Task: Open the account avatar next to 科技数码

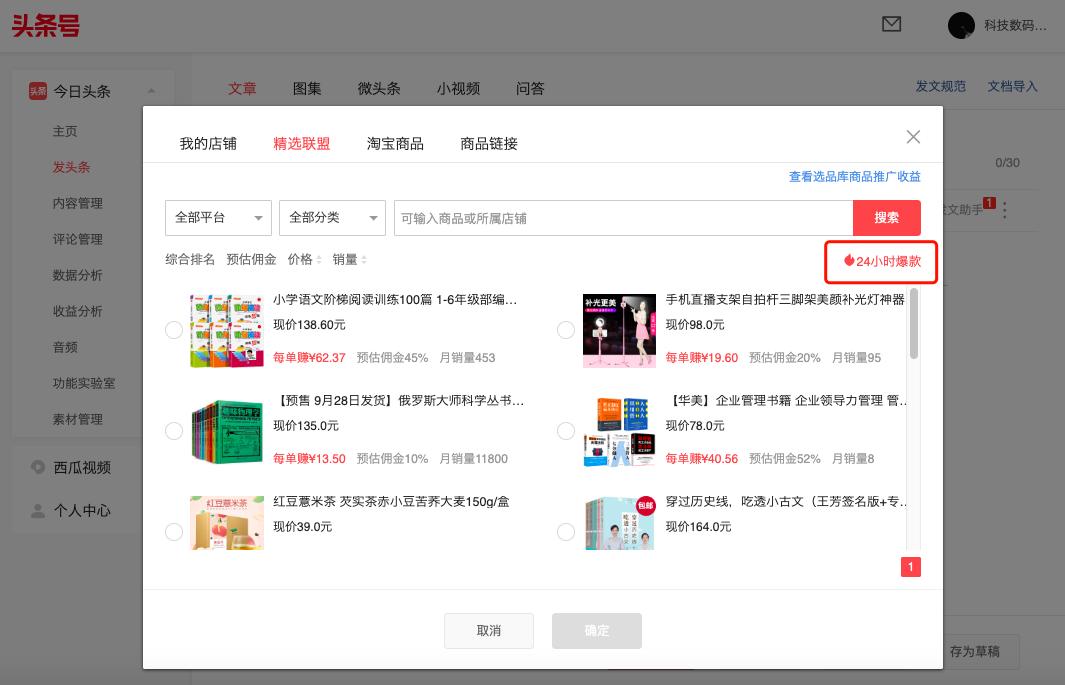Action: coord(961,25)
